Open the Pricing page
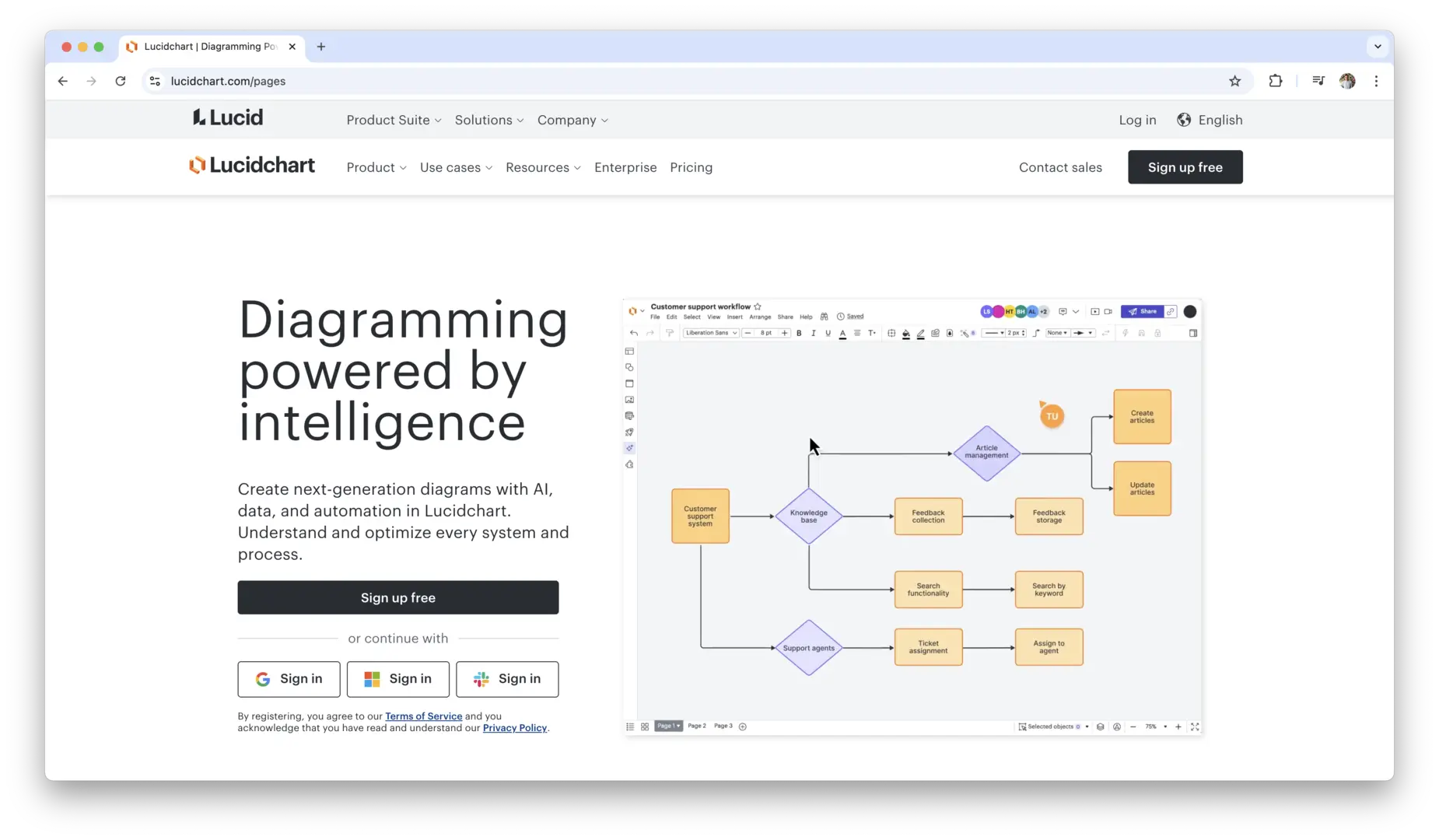The width and height of the screenshot is (1439, 840). [691, 167]
